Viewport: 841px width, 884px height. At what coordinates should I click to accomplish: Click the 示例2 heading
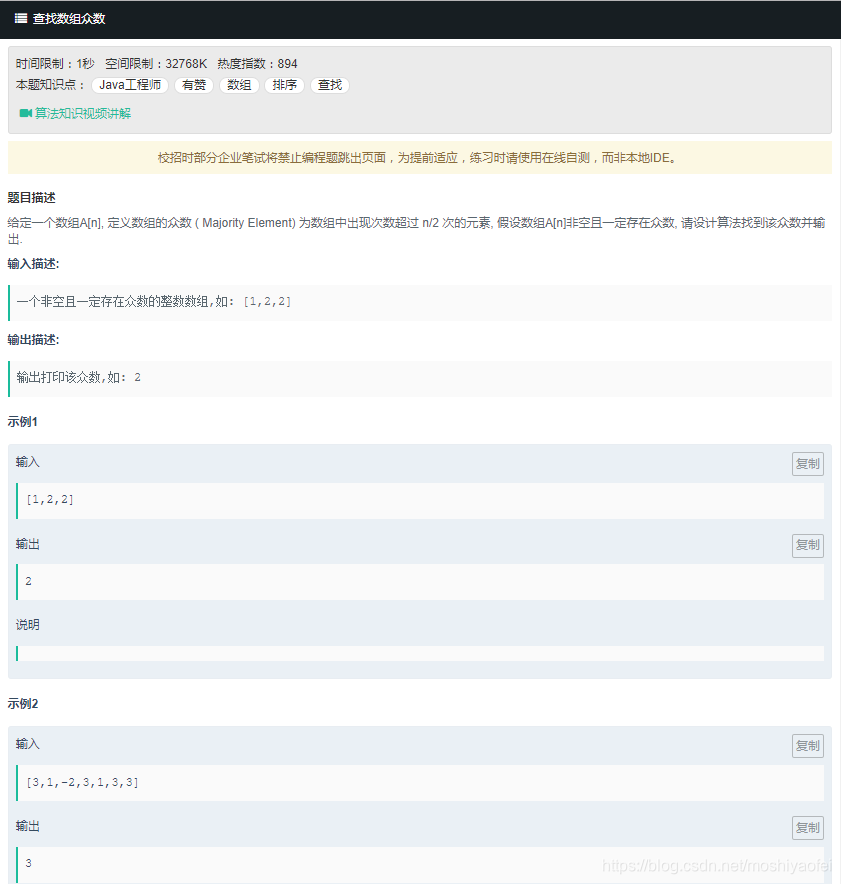(x=23, y=704)
